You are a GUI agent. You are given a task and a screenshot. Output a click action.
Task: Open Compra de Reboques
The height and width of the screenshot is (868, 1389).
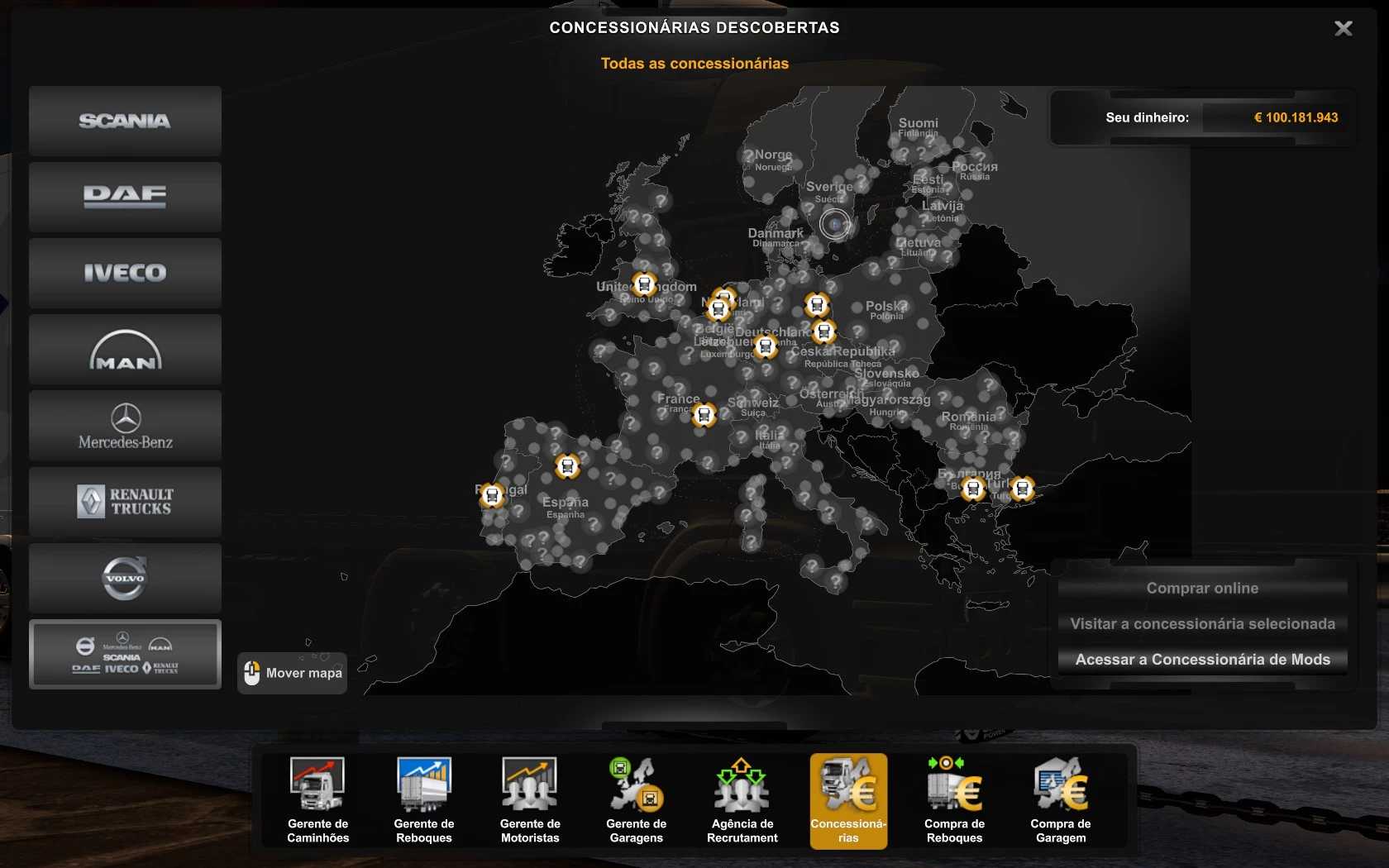coord(954,800)
